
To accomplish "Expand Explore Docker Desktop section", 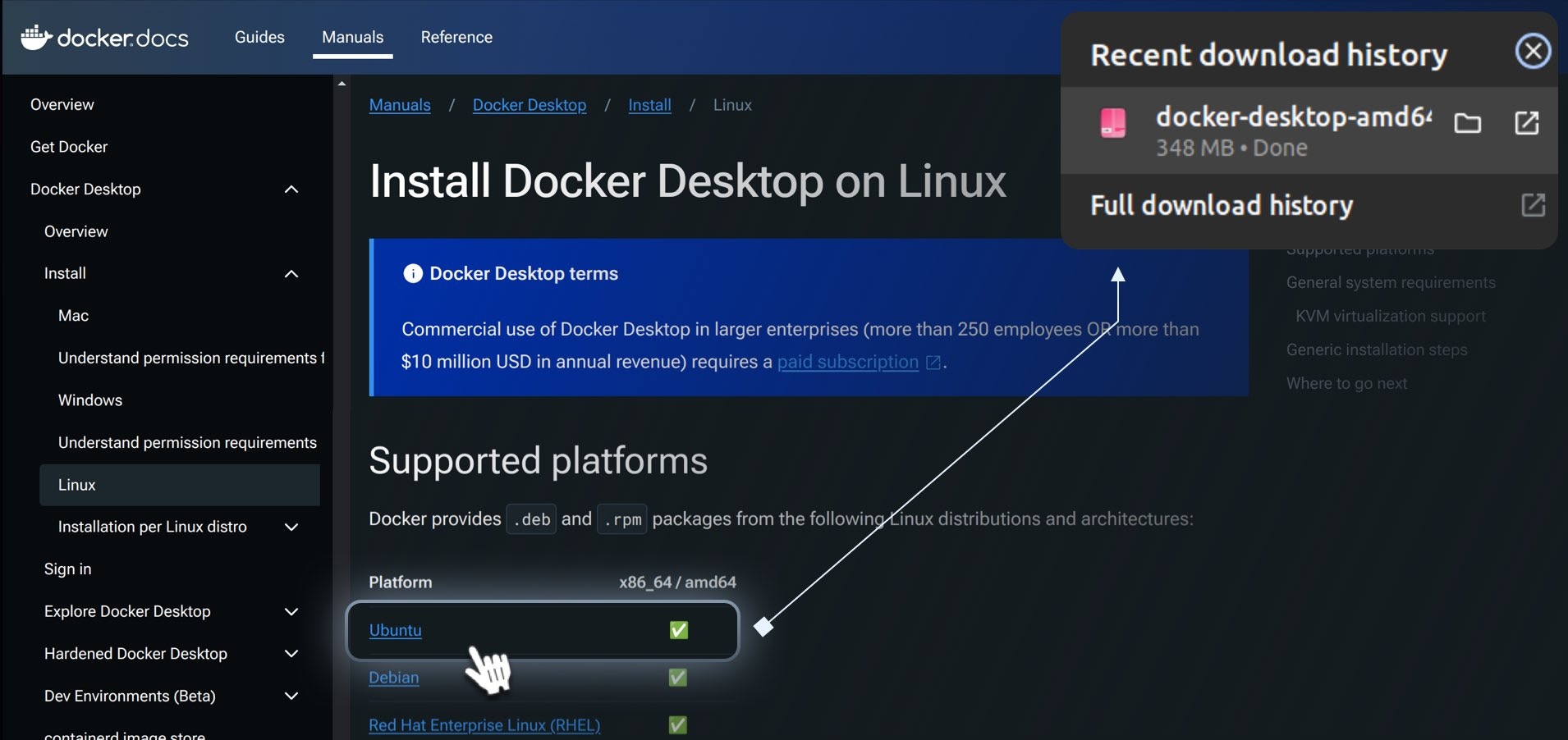I will pos(291,611).
